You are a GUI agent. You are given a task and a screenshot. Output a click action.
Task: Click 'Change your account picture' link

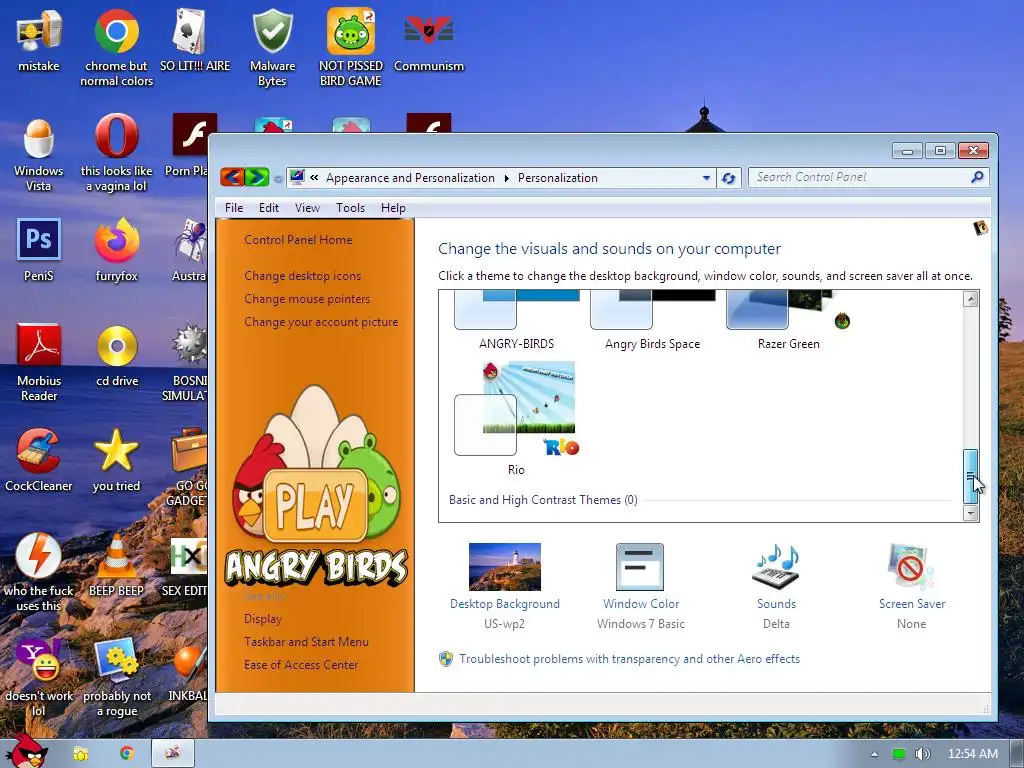click(x=321, y=322)
